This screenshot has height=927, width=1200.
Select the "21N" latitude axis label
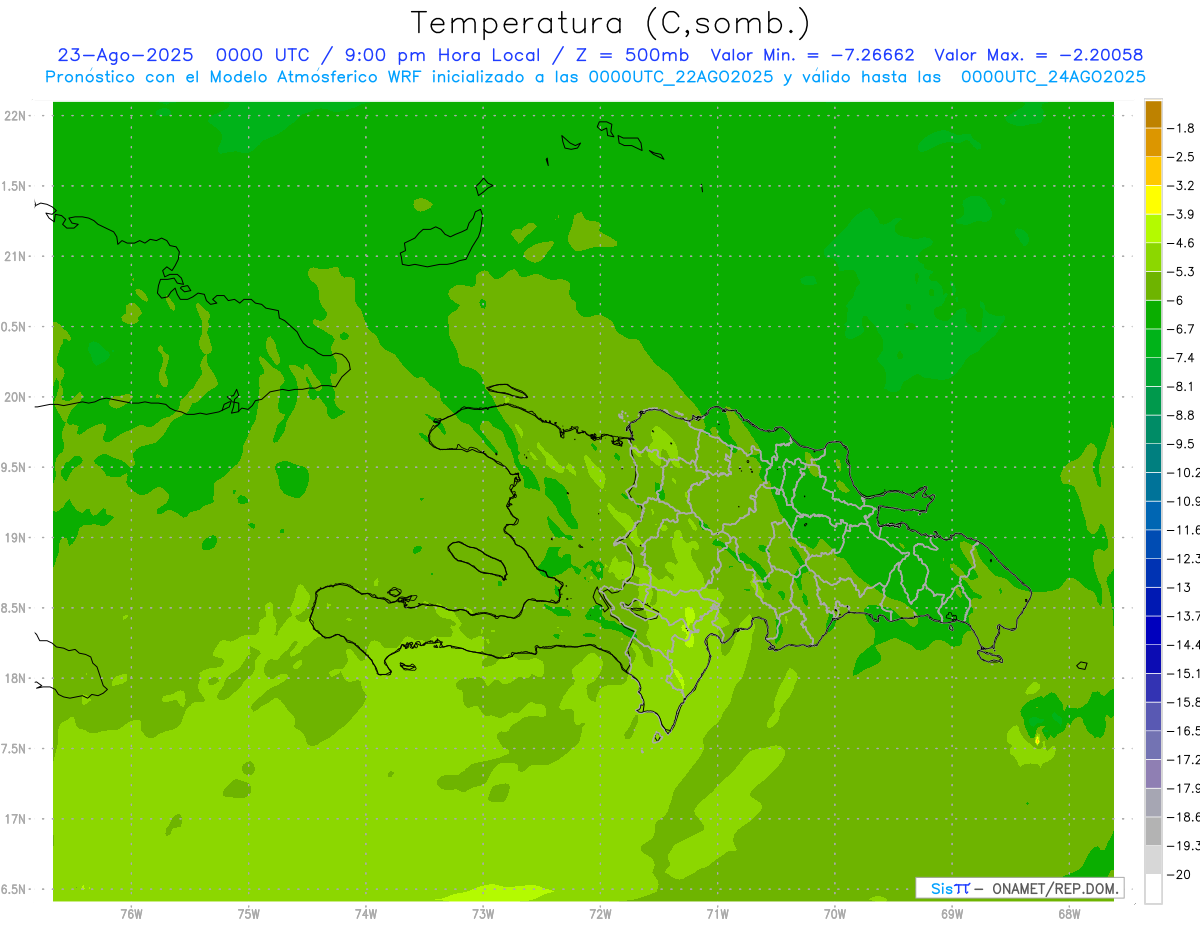pyautogui.click(x=15, y=256)
